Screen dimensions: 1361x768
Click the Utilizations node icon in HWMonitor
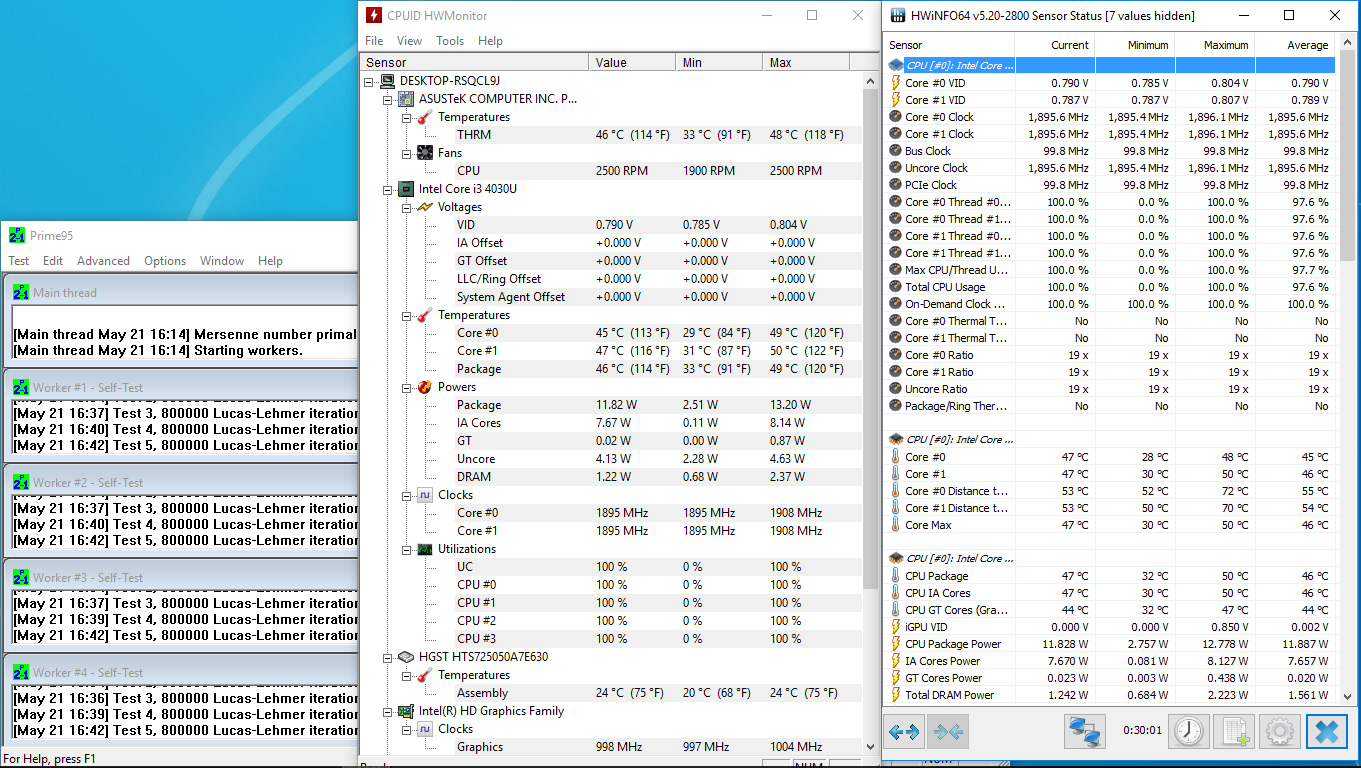(424, 549)
